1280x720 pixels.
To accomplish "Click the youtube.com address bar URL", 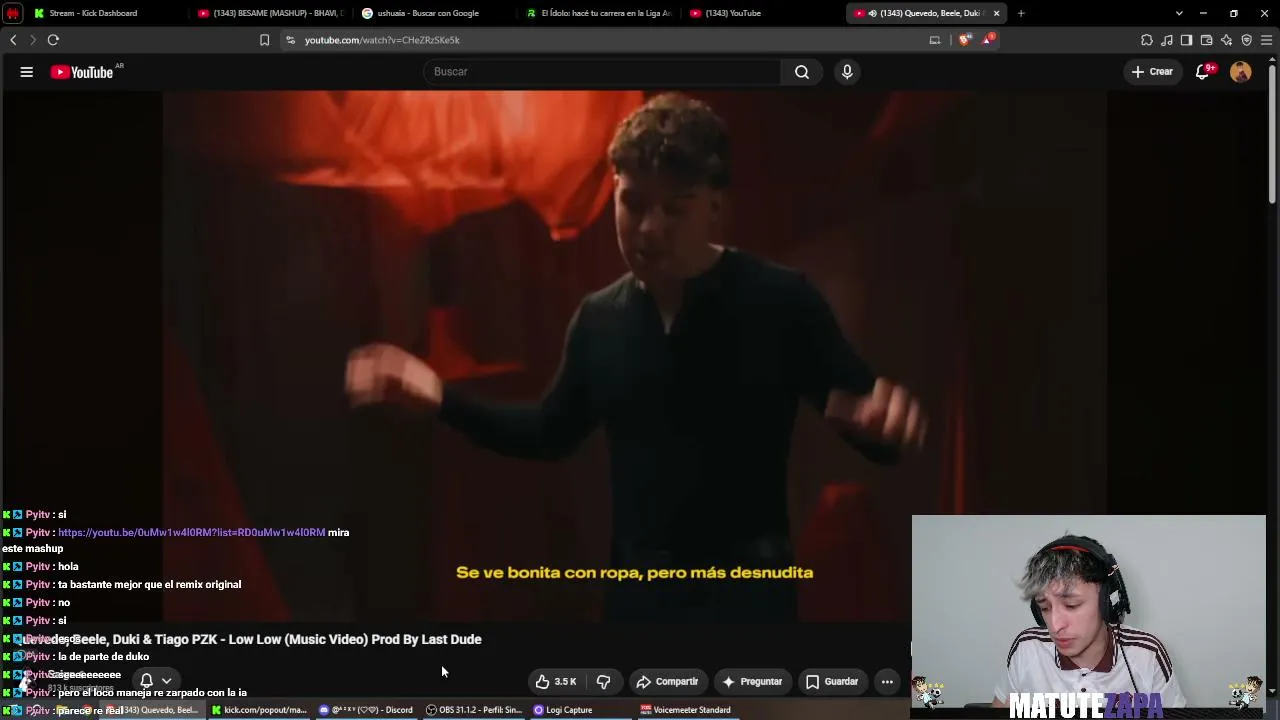I will pyautogui.click(x=382, y=40).
